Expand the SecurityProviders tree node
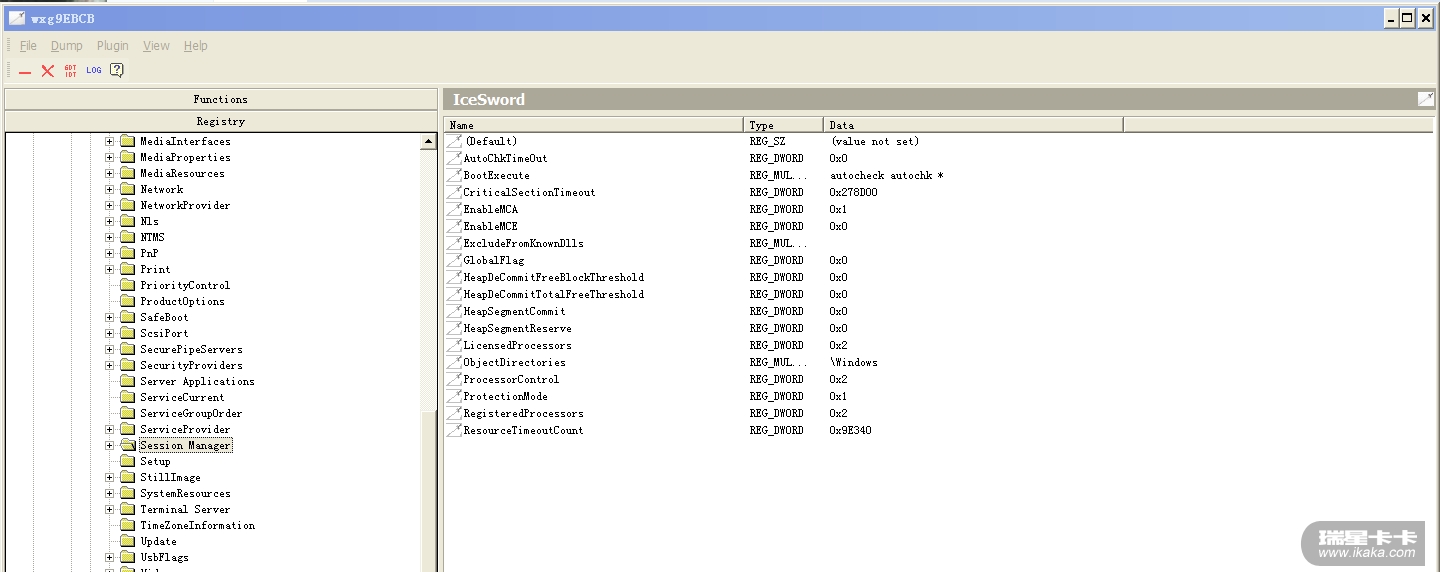This screenshot has height=572, width=1440. tap(110, 365)
